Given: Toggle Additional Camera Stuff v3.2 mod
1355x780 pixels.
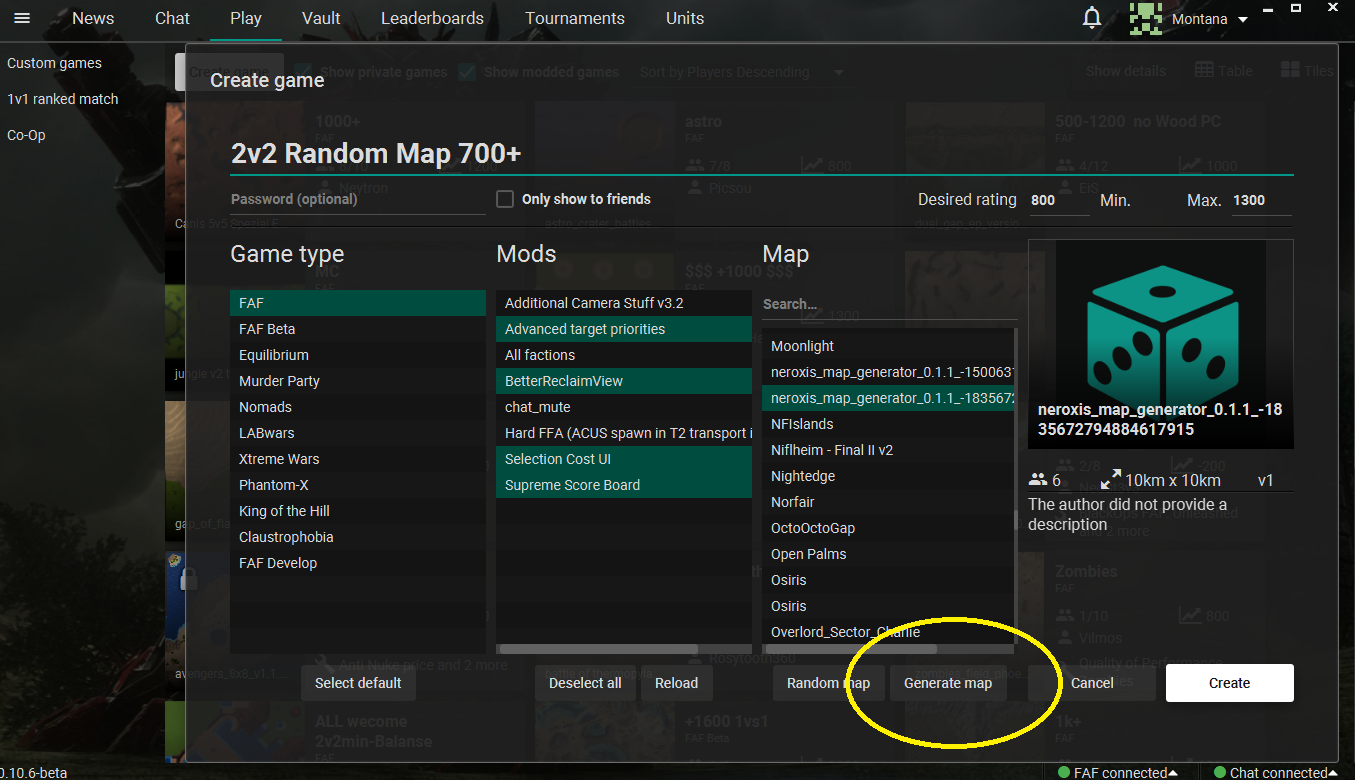Looking at the screenshot, I should coord(624,303).
